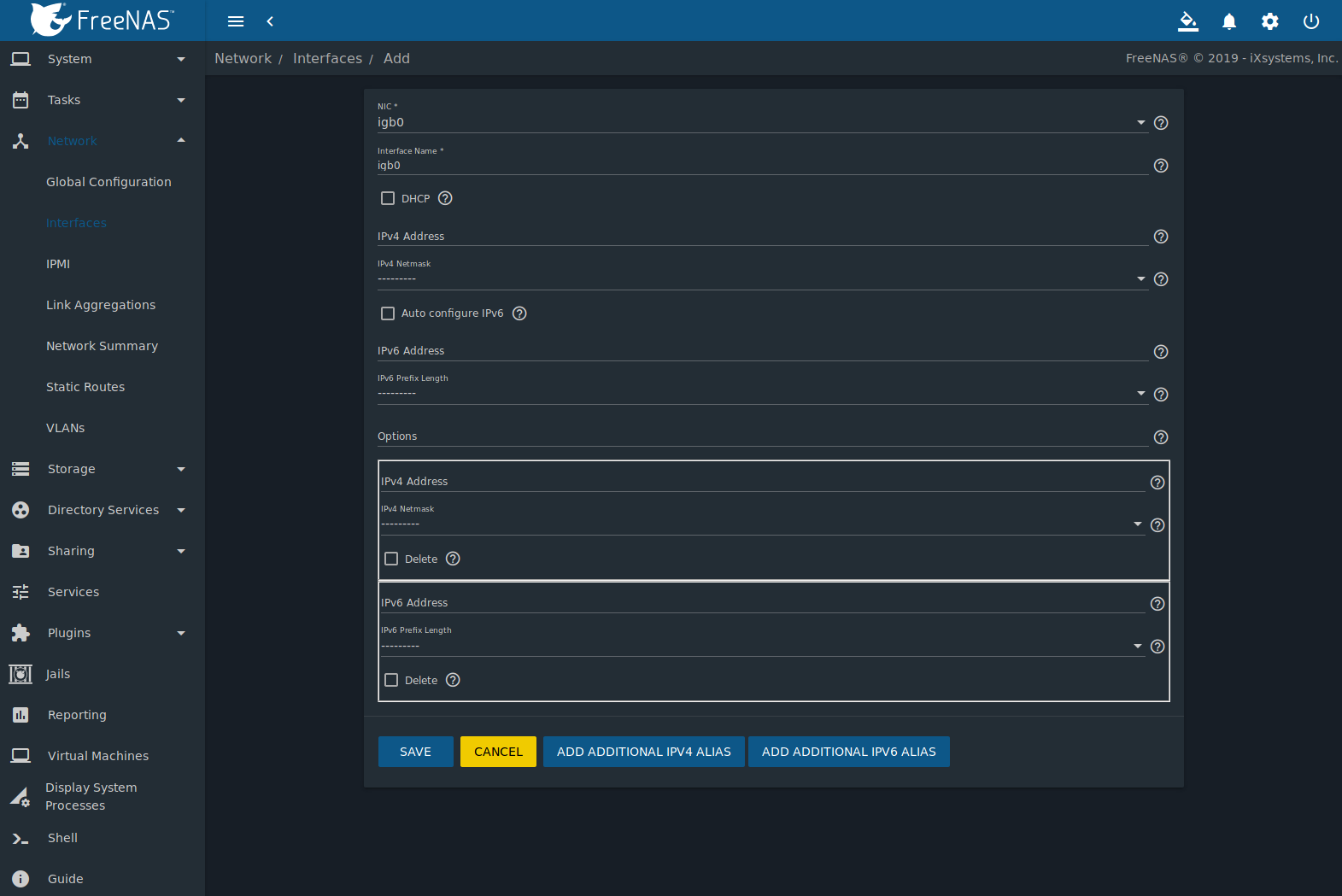
Task: Click the power icon
Action: (1311, 21)
